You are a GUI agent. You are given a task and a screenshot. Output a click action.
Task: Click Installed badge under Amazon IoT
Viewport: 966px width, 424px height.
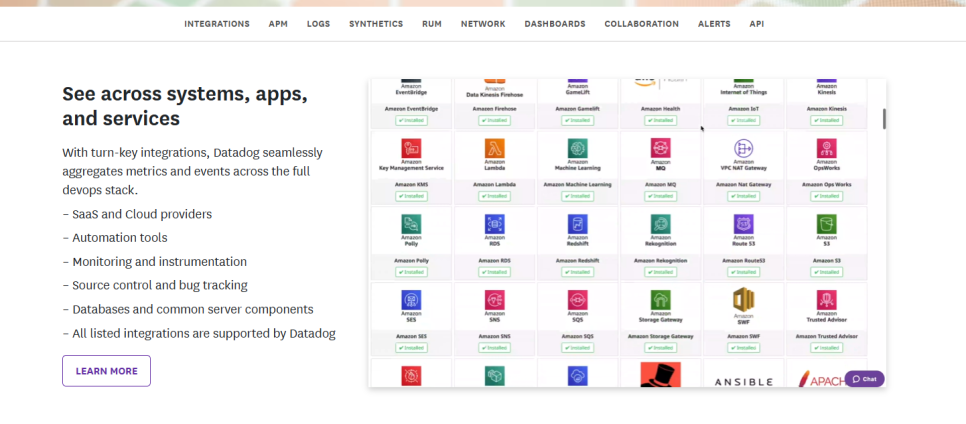pyautogui.click(x=744, y=120)
